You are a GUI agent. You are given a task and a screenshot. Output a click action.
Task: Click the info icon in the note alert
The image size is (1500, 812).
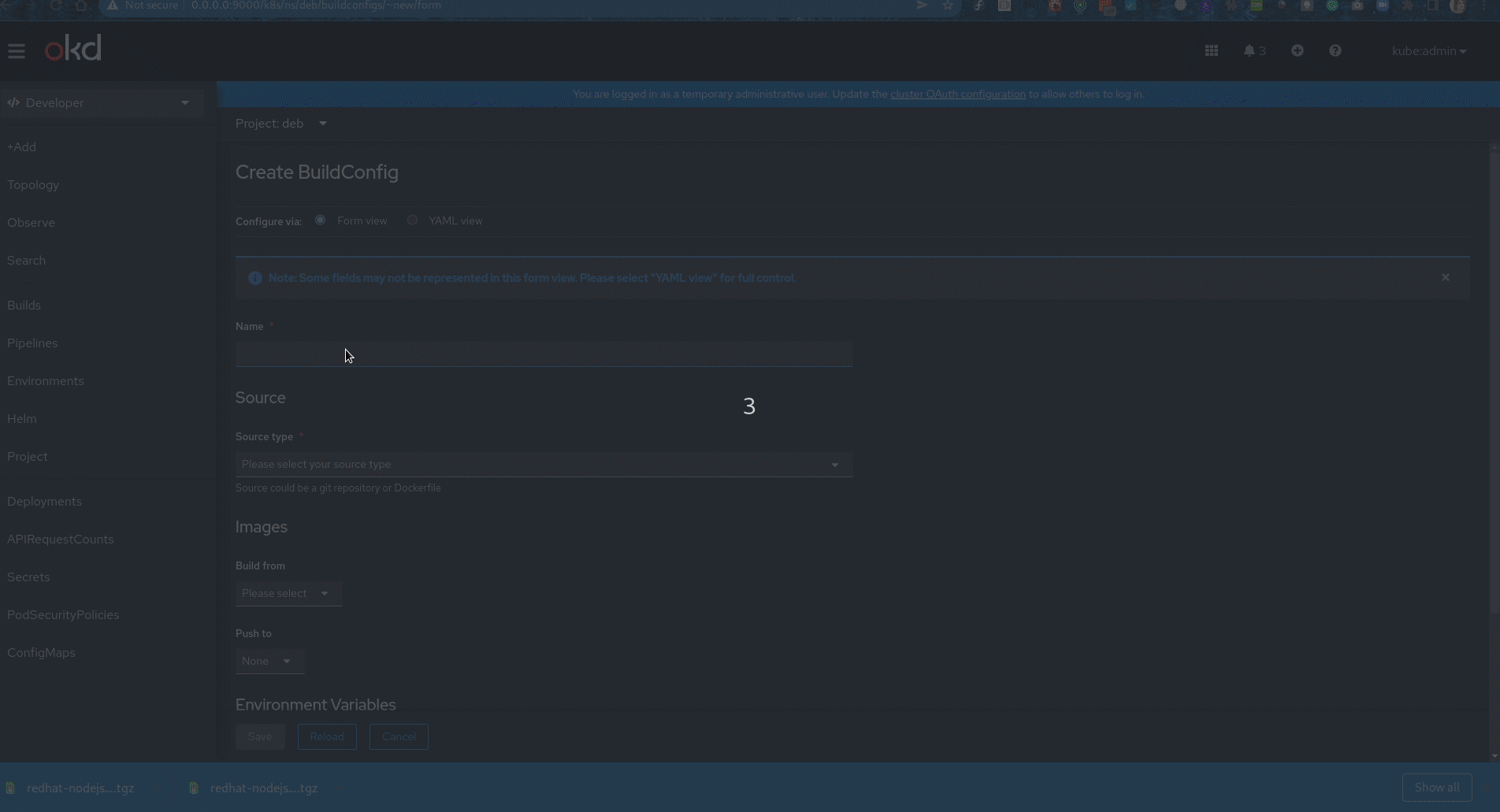pos(254,278)
